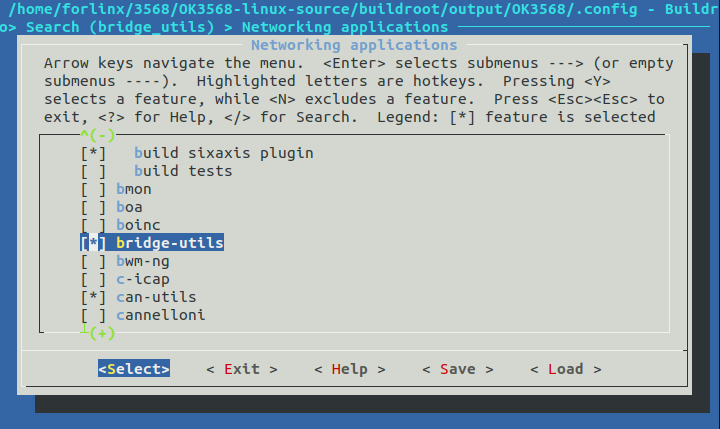
Task: Enable the build tests checkbox
Action: coord(93,171)
